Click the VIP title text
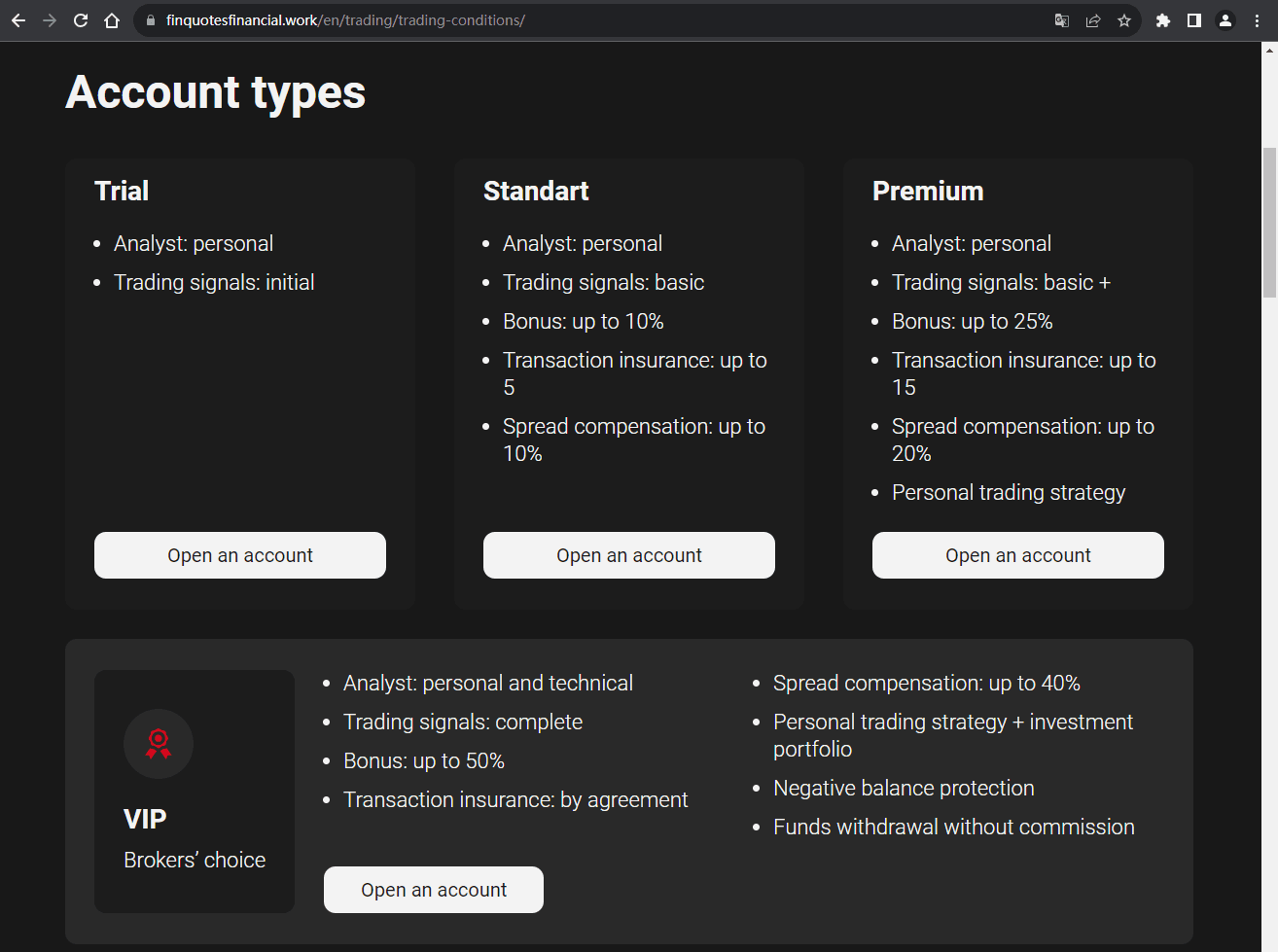 pos(145,819)
